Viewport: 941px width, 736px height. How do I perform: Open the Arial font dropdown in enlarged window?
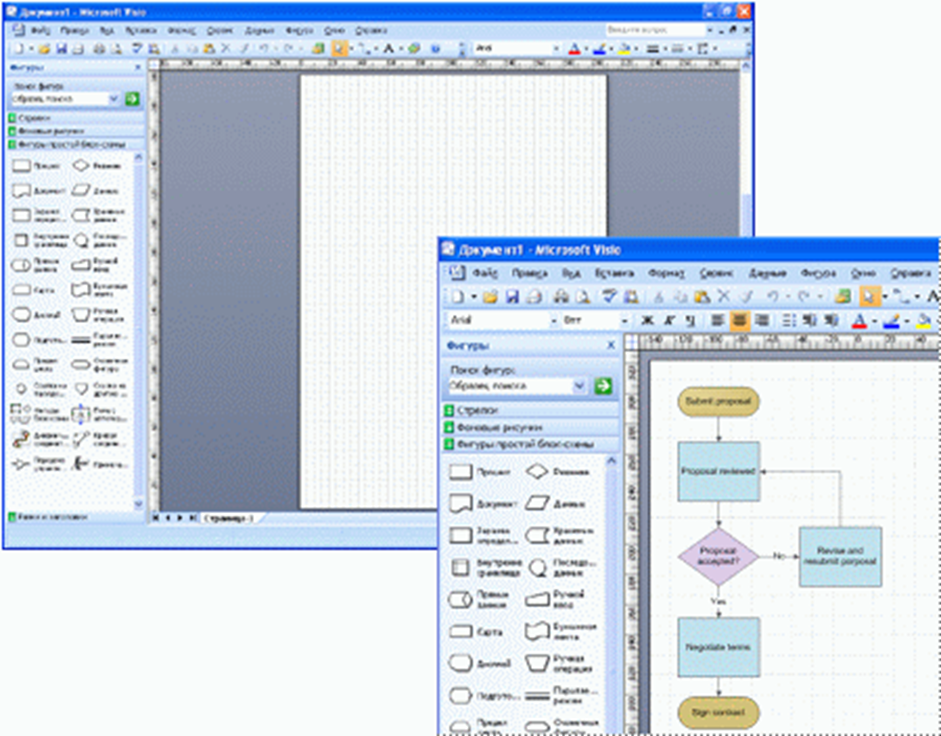(554, 321)
